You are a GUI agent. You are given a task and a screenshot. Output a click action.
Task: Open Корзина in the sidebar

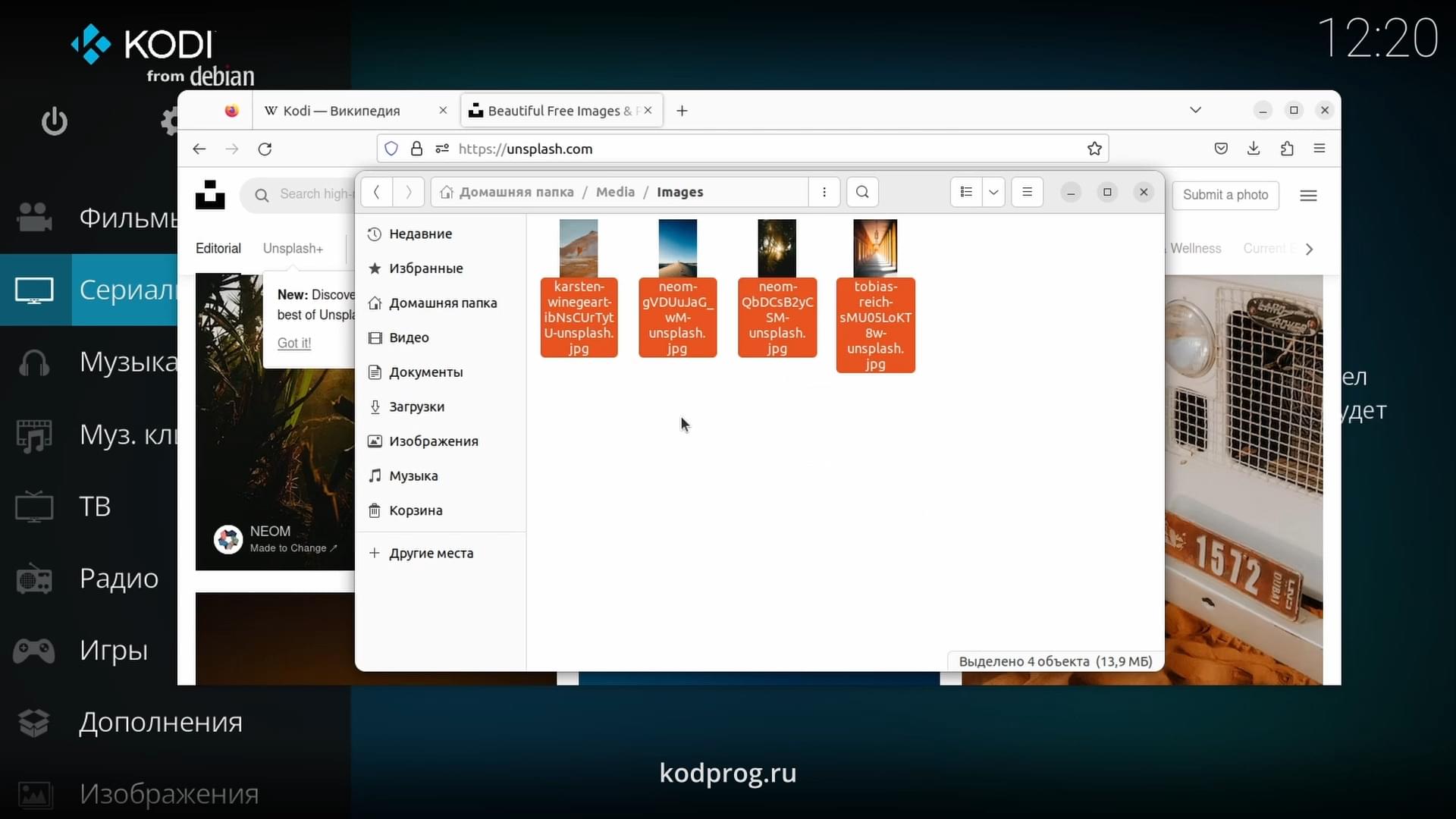pyautogui.click(x=441, y=510)
